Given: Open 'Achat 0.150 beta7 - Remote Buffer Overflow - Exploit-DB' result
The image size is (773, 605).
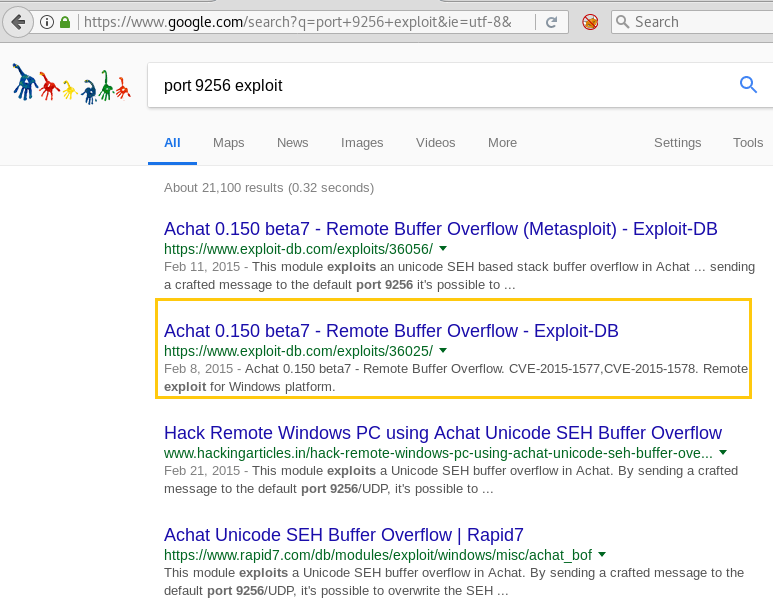Looking at the screenshot, I should click(391, 331).
